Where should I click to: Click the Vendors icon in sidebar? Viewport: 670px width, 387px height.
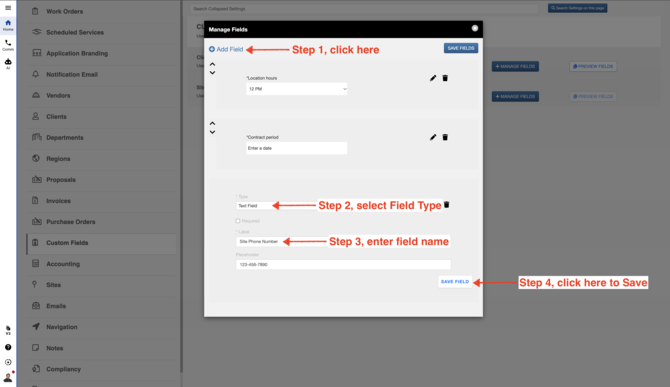pos(36,95)
